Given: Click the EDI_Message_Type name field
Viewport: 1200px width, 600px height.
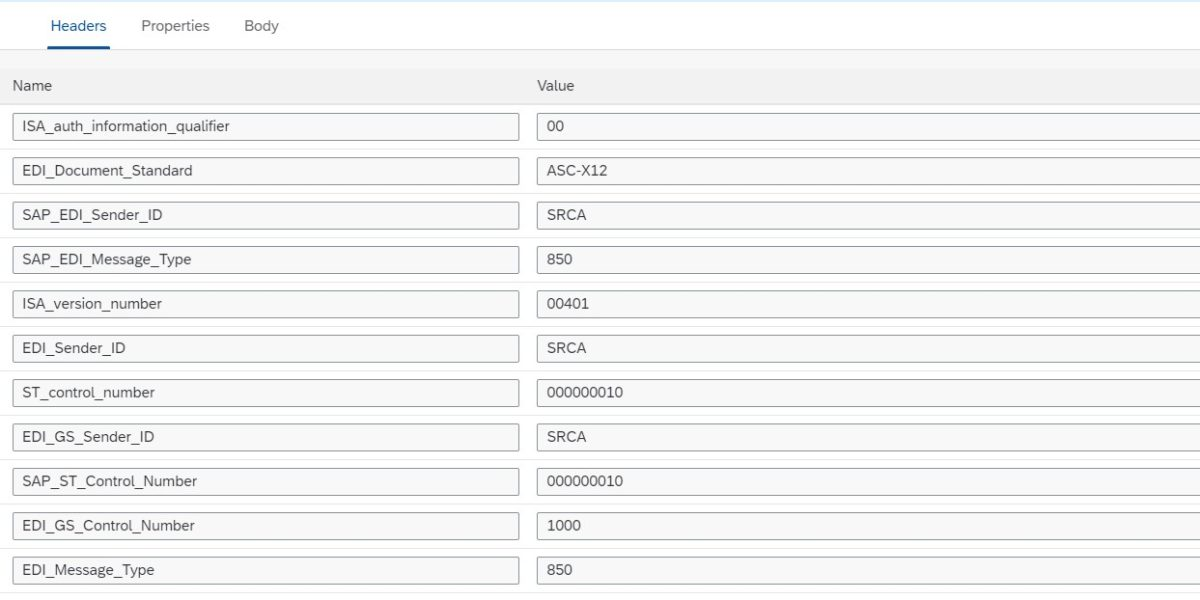Looking at the screenshot, I should click(x=266, y=570).
